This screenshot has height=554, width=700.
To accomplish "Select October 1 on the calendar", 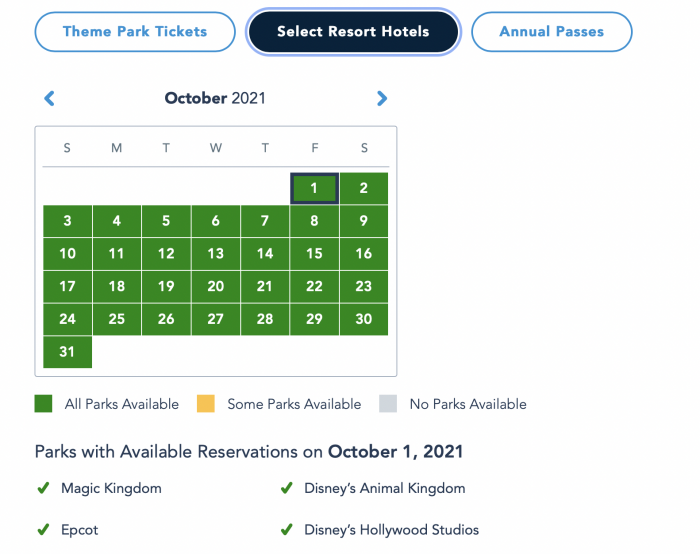I will coord(314,188).
